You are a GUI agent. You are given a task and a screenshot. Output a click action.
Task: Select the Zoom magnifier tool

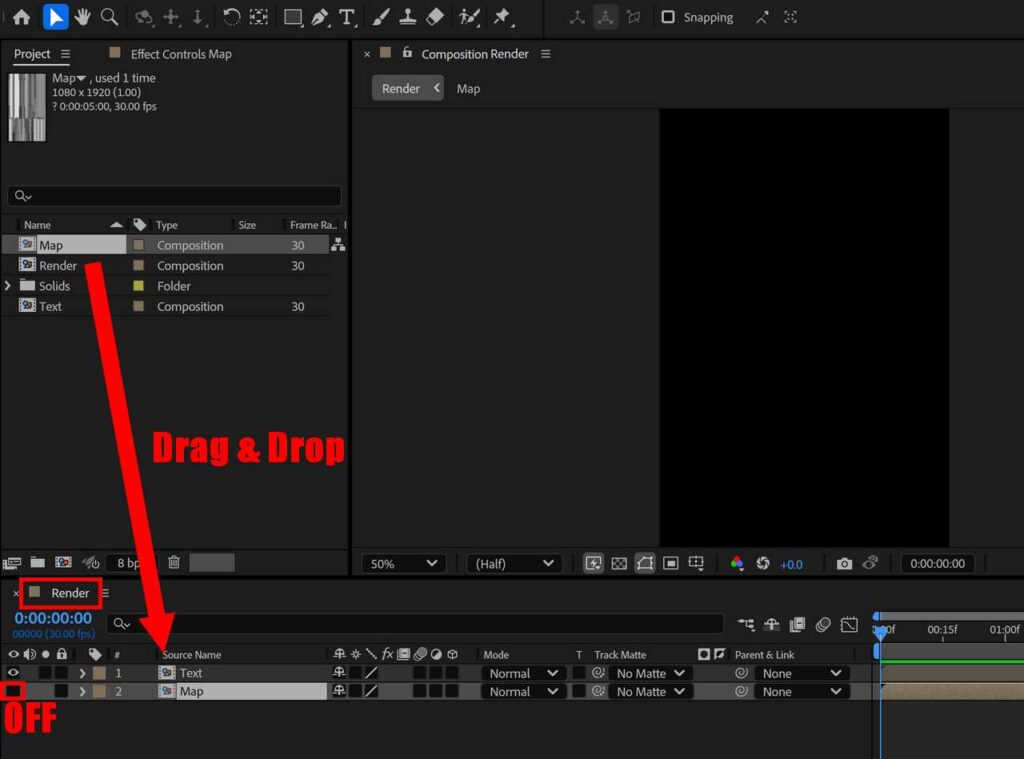(109, 17)
